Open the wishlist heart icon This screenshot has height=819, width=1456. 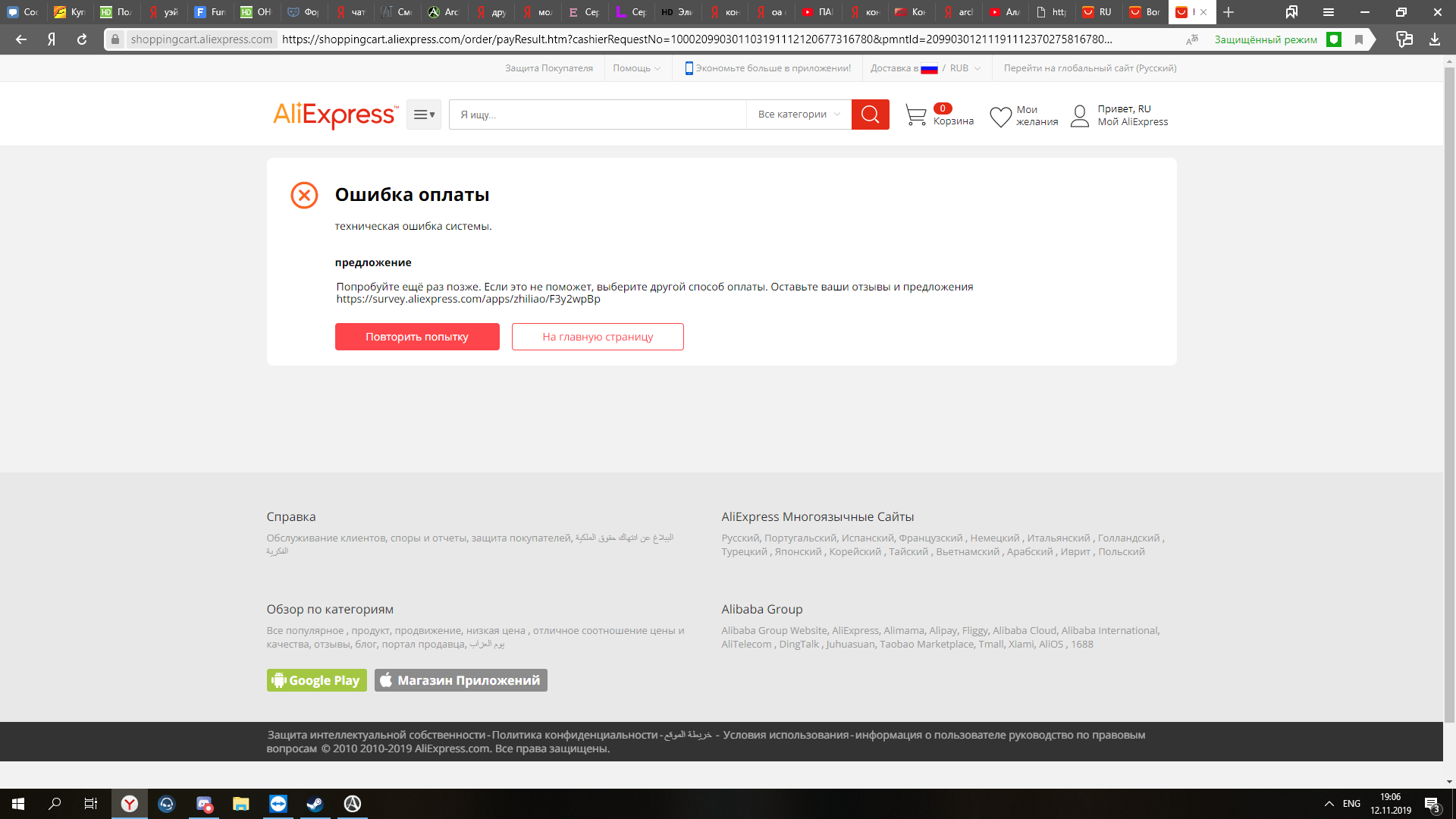pos(1000,116)
